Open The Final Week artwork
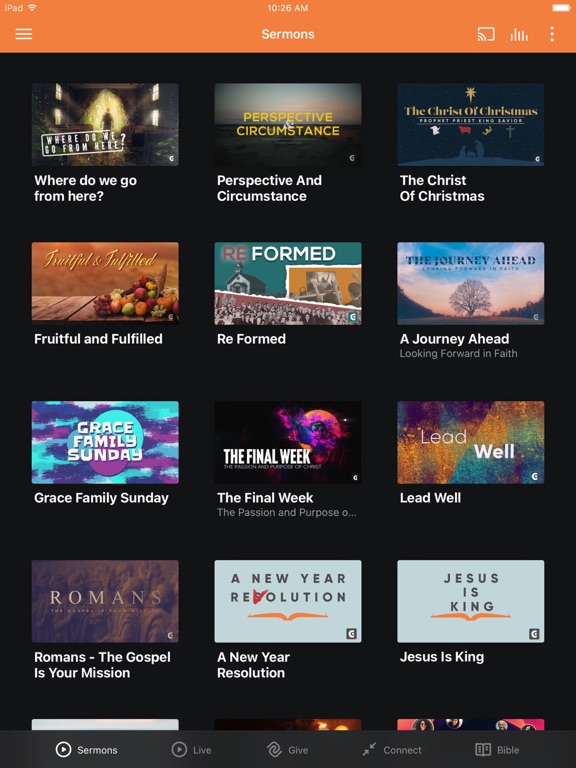576x768 pixels. point(288,442)
